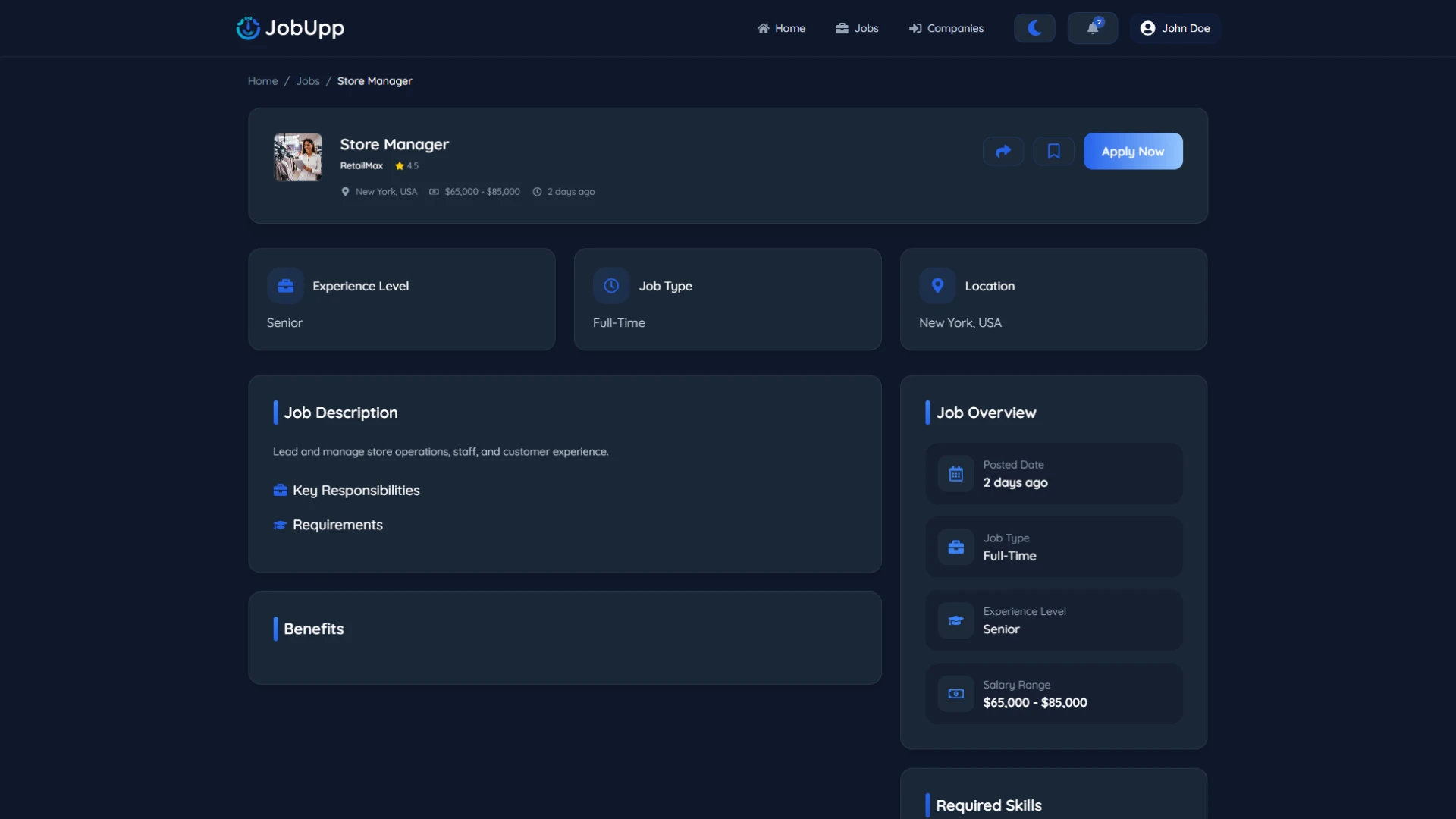Click the Benefits section heading

point(313,629)
